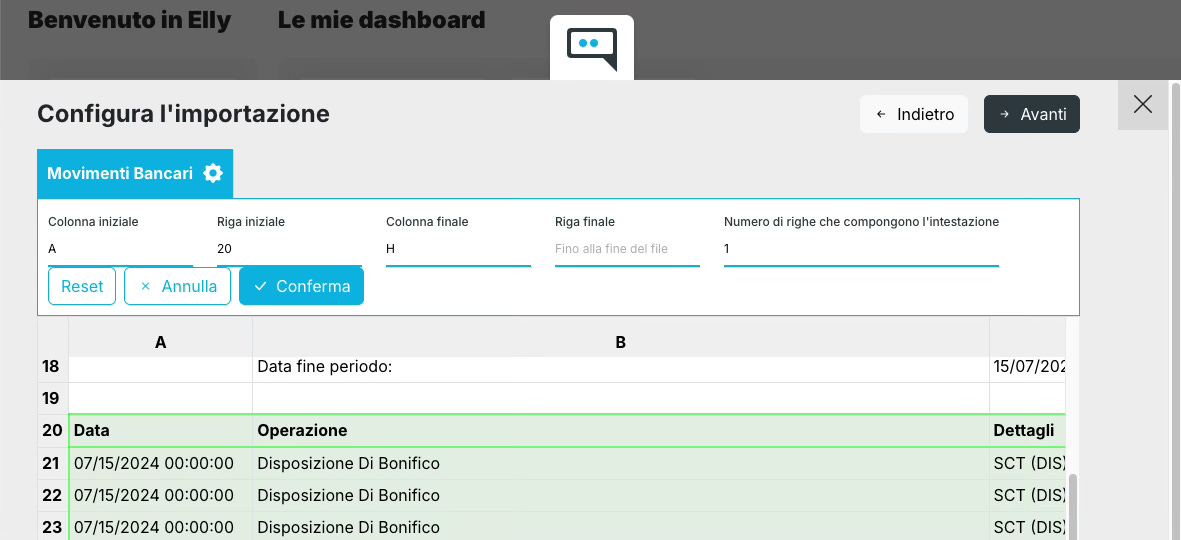Click the Reset button

pos(82,286)
